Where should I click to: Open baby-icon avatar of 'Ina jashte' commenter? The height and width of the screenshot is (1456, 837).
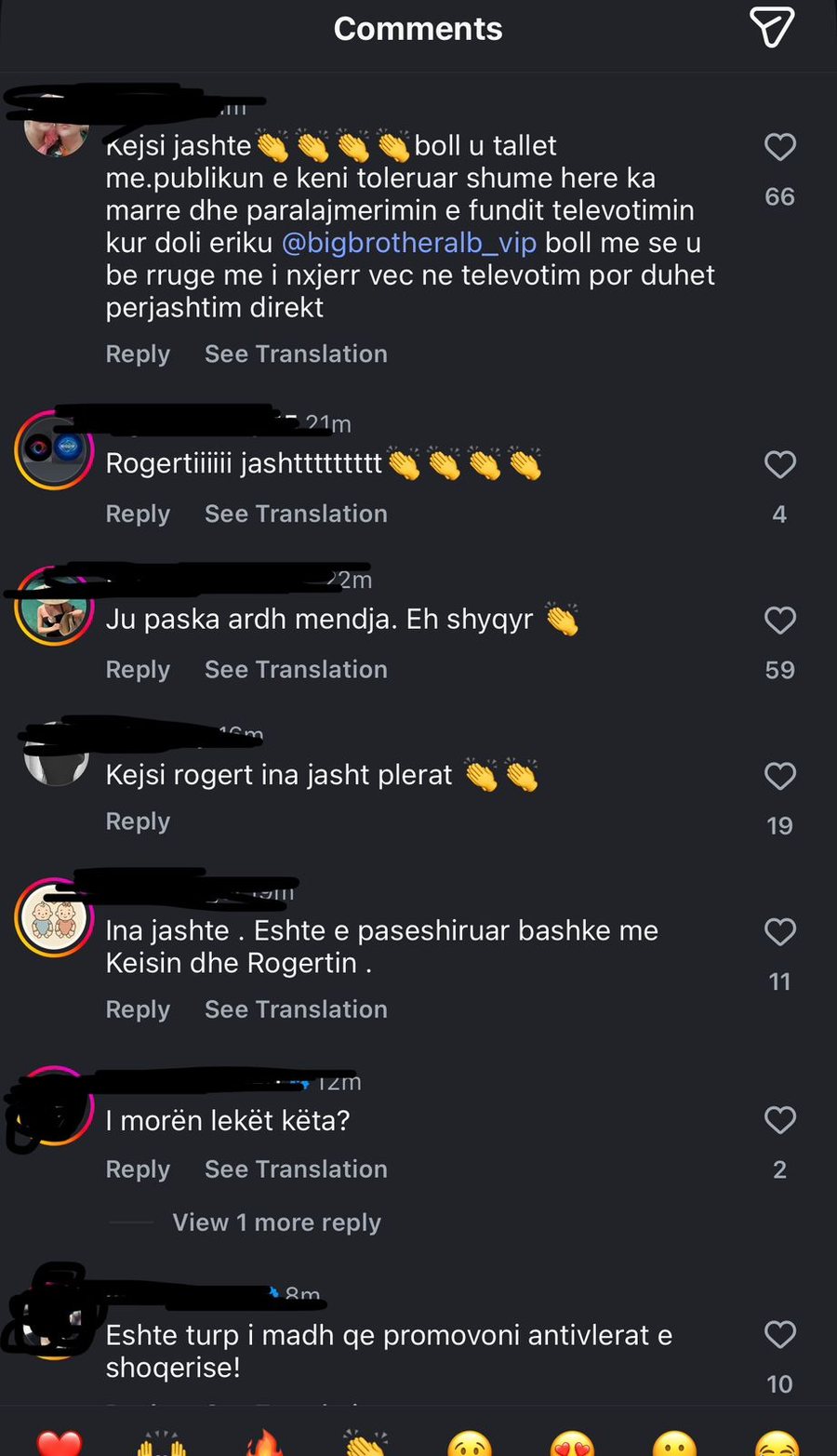pos(54,917)
